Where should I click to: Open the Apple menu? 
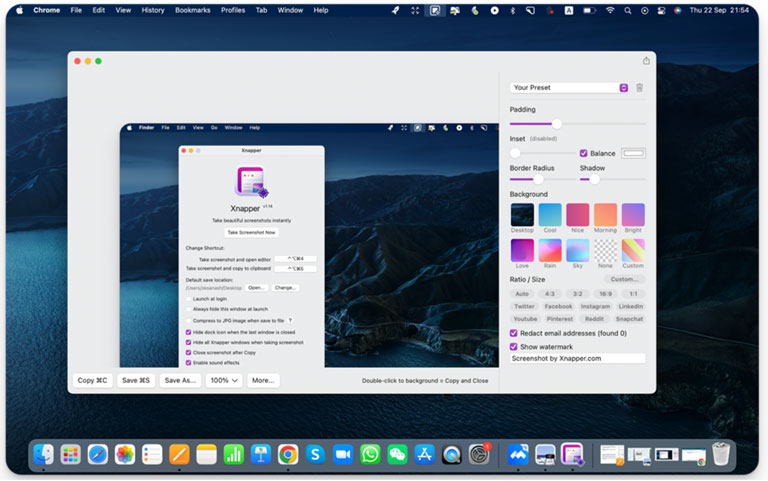20,10
